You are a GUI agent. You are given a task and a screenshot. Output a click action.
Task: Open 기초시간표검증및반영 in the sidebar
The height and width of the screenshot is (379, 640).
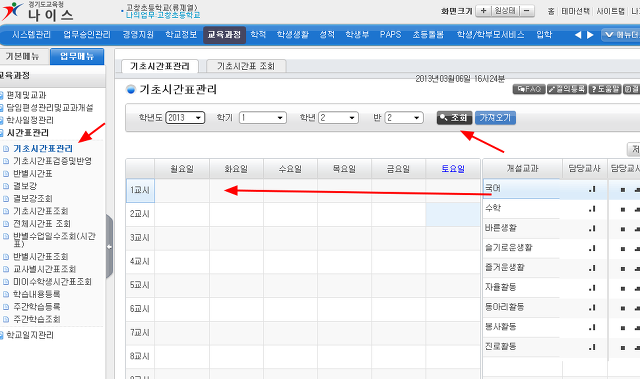(x=53, y=161)
